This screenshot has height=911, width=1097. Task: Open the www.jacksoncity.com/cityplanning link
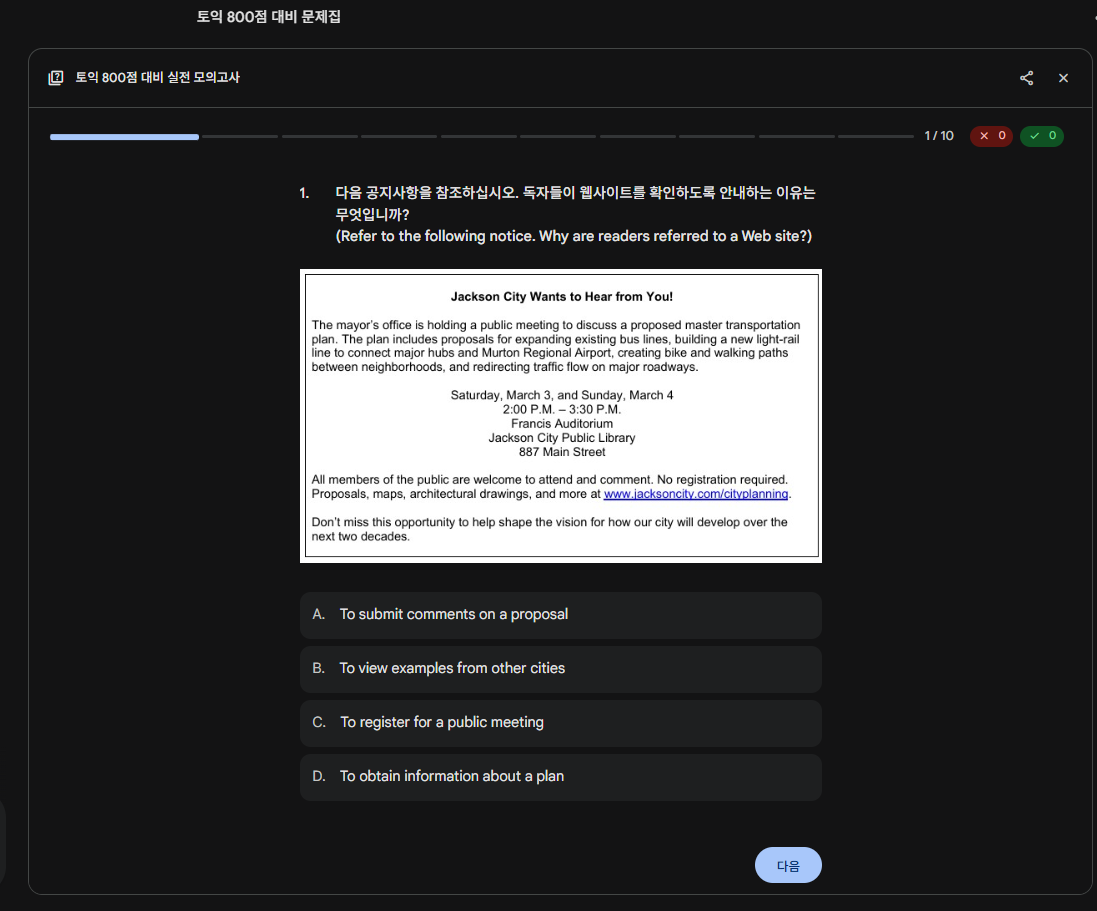click(x=695, y=494)
